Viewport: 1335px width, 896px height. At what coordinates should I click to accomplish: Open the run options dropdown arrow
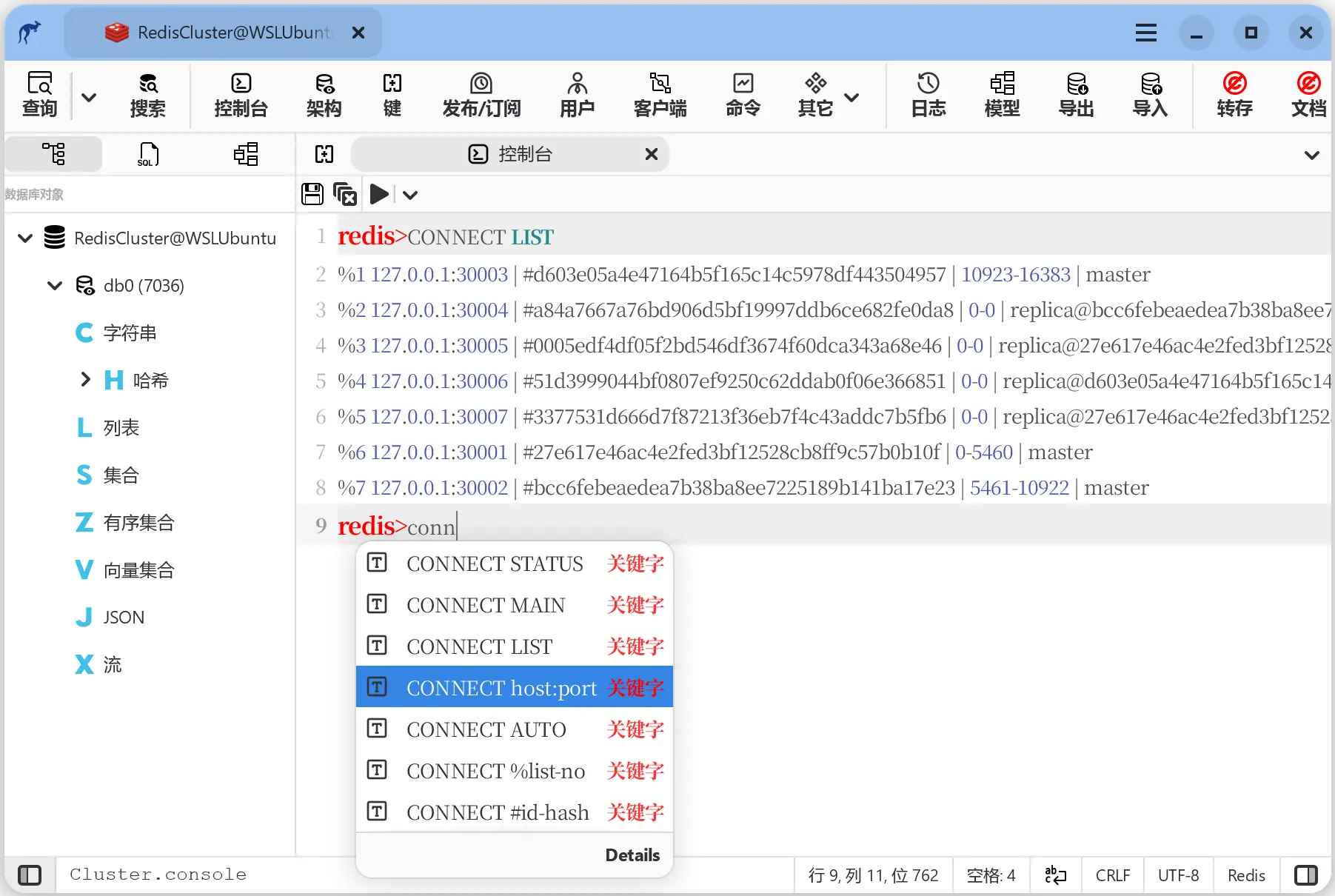point(411,195)
